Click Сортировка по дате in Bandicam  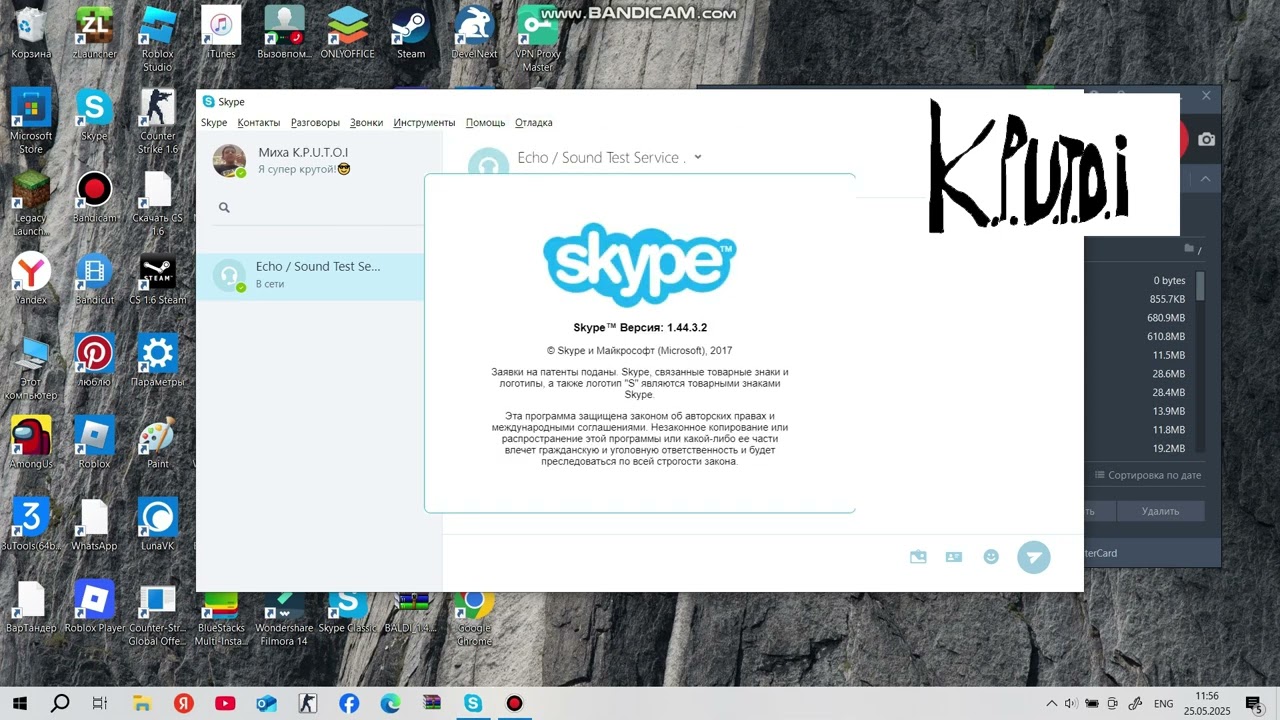(1148, 475)
